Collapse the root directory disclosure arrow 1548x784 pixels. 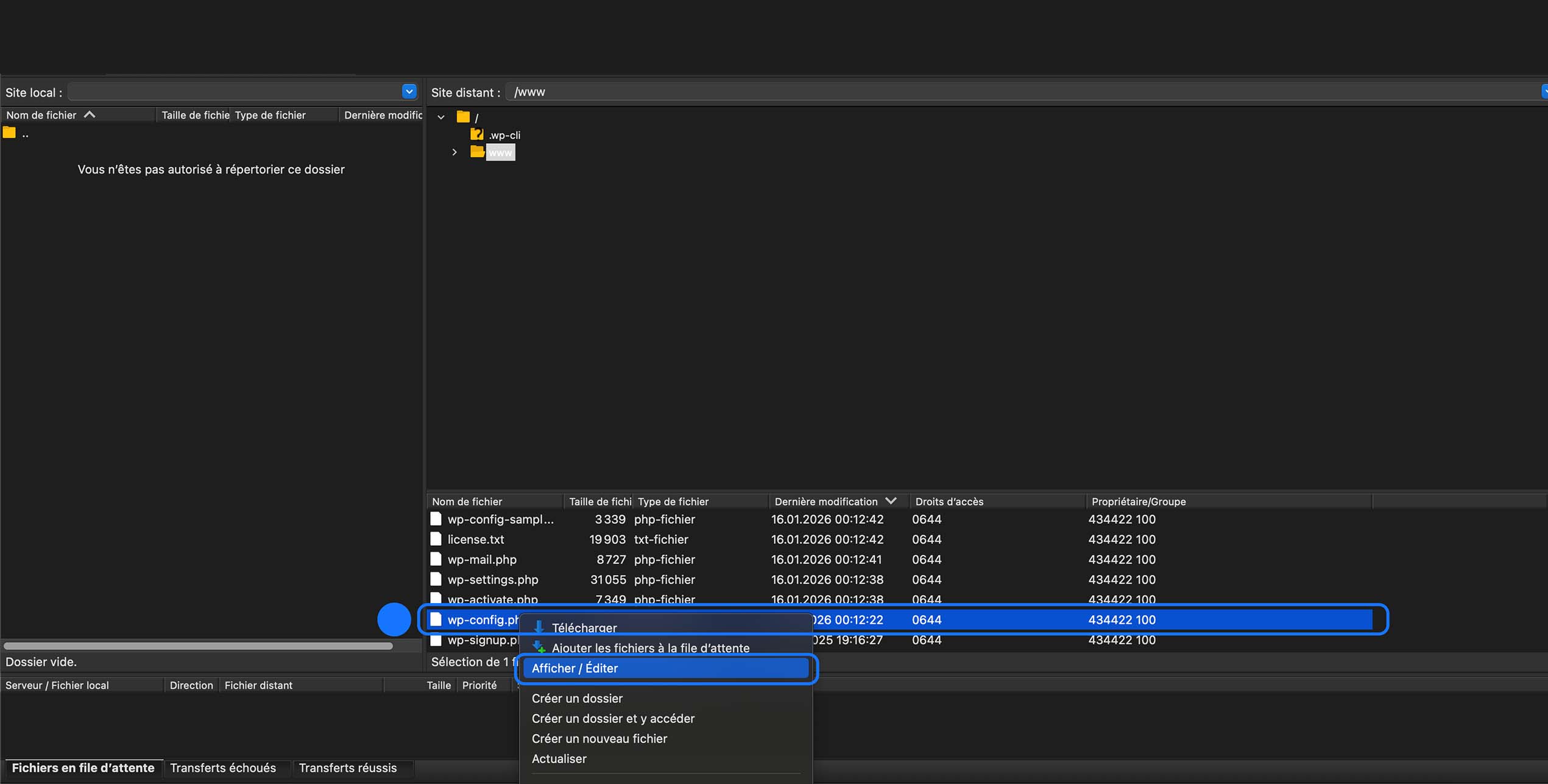click(441, 116)
